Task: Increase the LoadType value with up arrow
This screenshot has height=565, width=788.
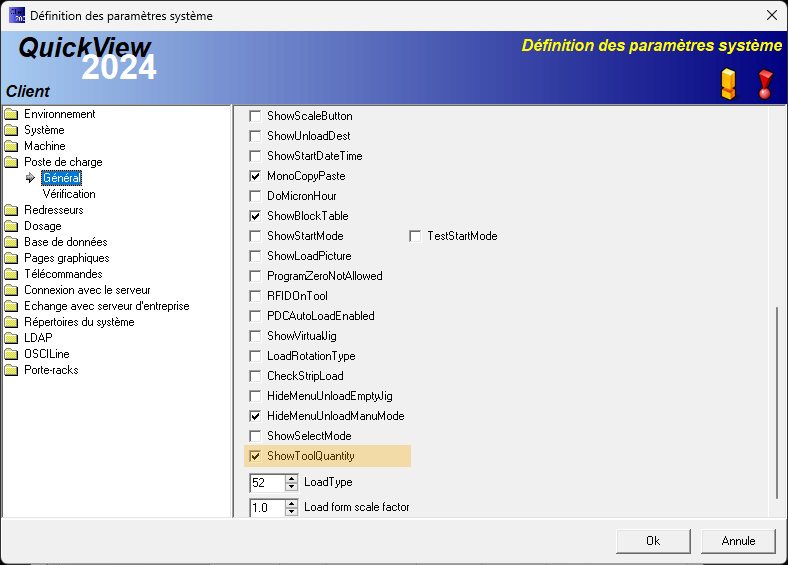Action: pos(291,479)
